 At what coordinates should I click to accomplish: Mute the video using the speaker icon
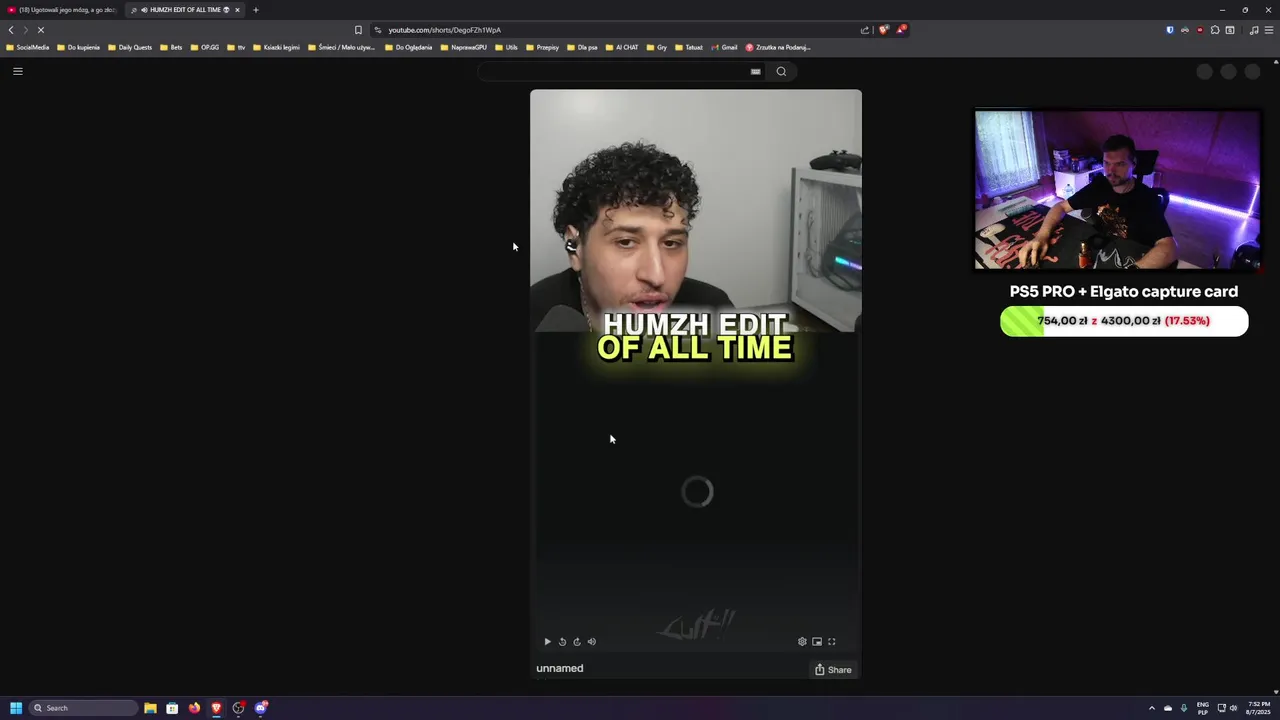(x=592, y=642)
